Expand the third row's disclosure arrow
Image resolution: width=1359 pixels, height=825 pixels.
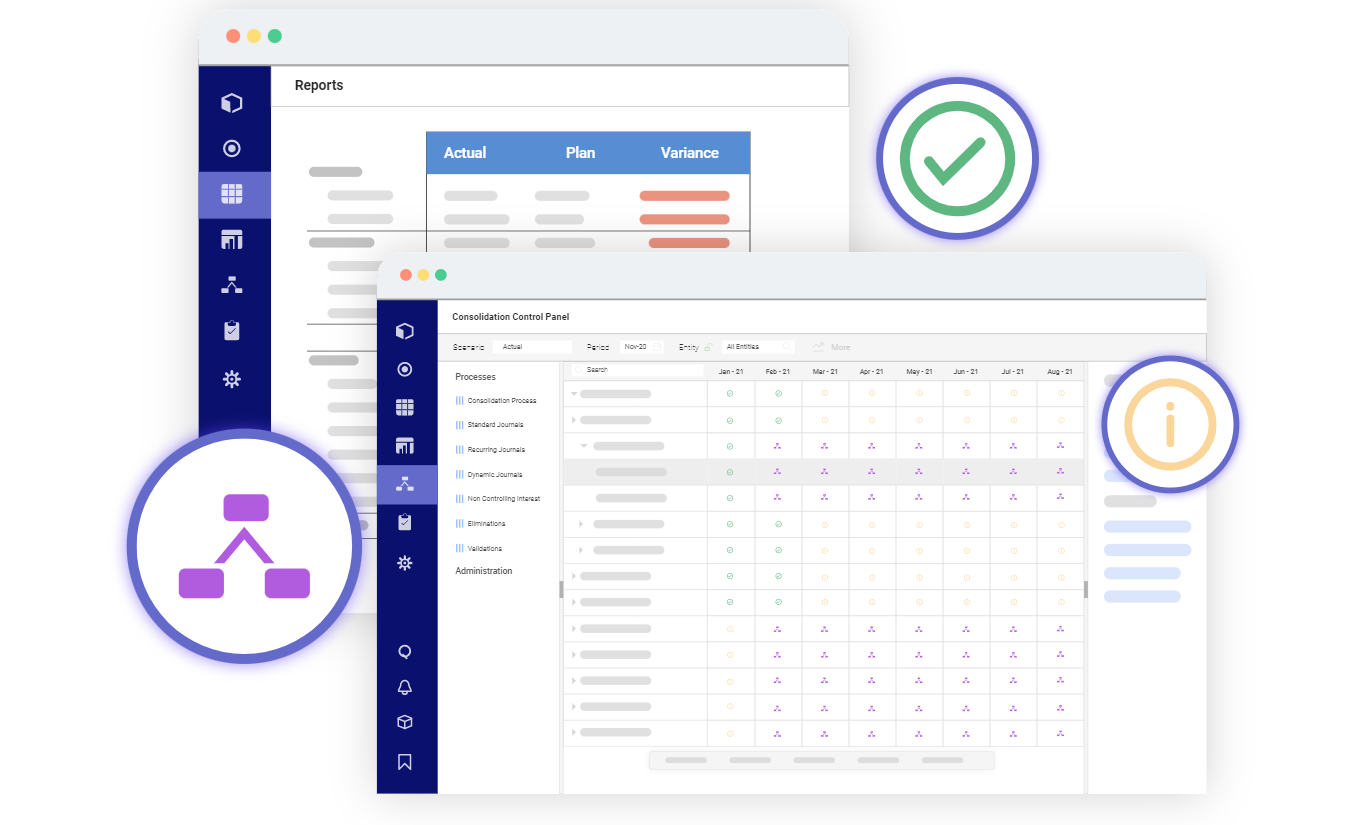[583, 446]
